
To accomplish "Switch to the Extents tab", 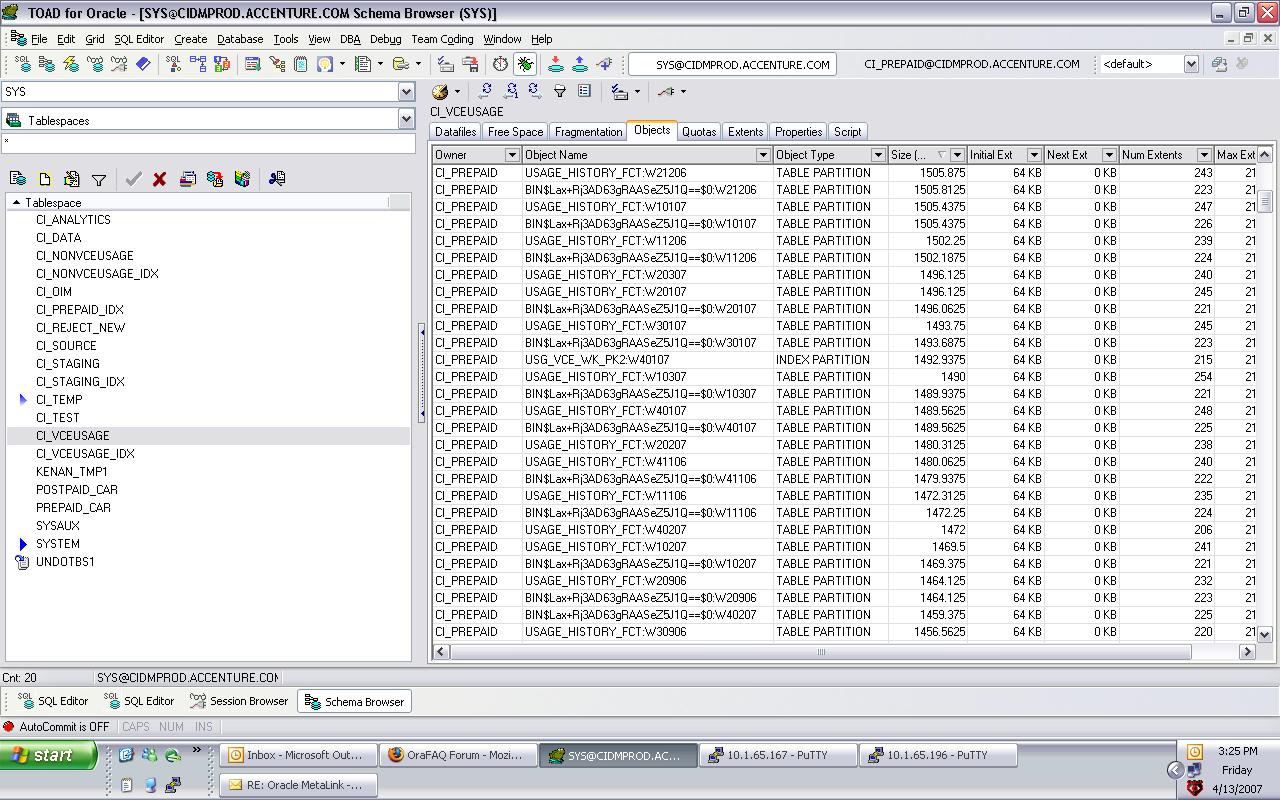I will pos(745,131).
